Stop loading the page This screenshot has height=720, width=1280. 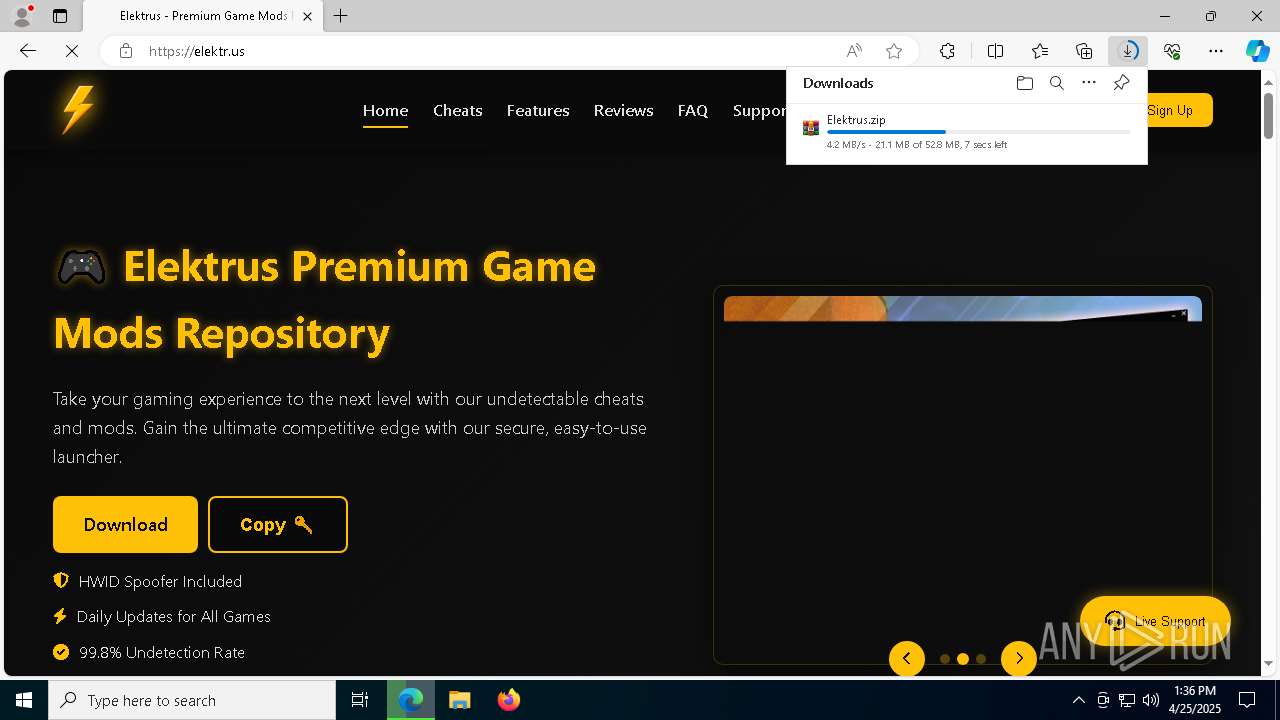72,51
